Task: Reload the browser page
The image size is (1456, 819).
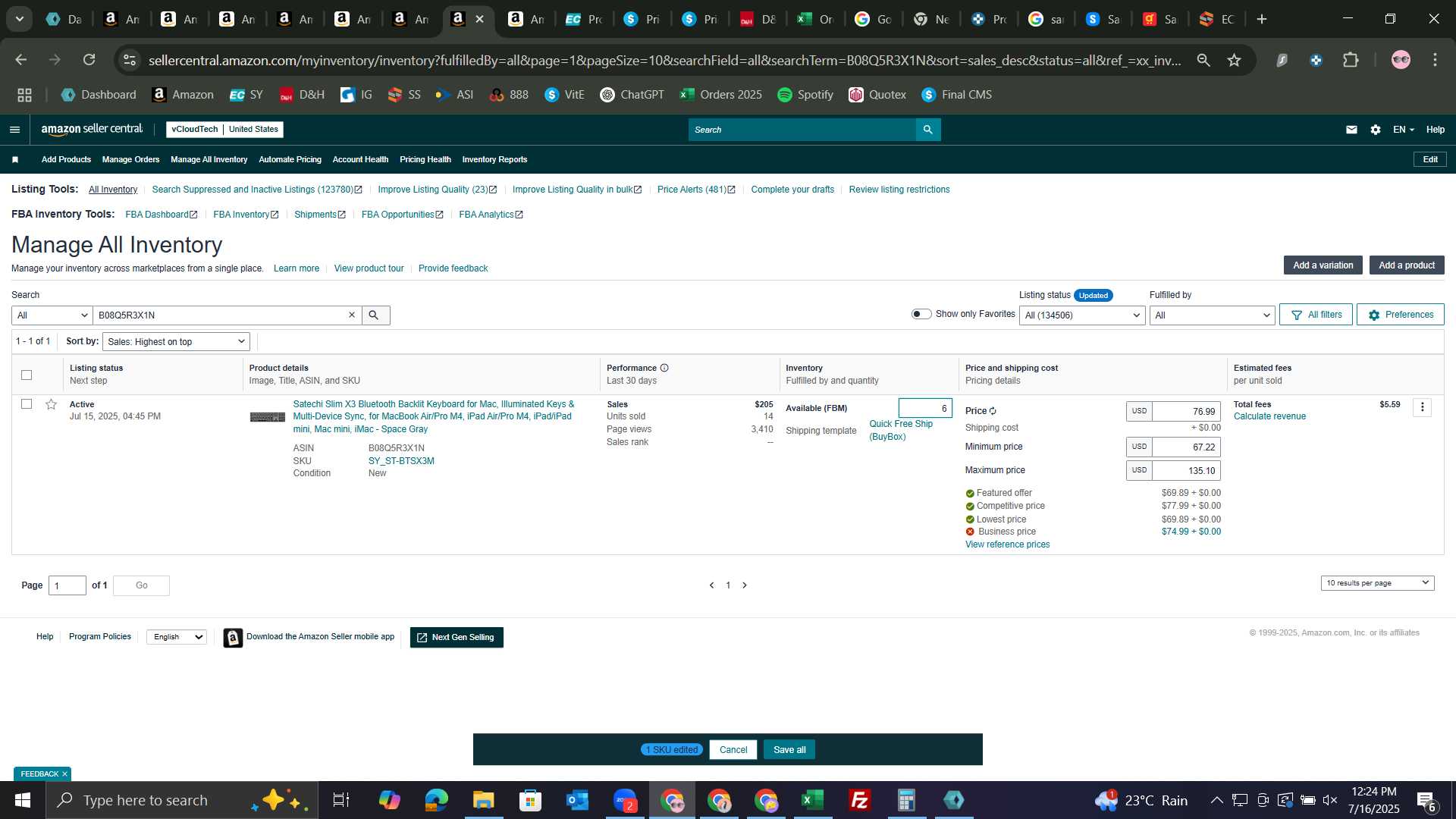Action: coord(89,60)
